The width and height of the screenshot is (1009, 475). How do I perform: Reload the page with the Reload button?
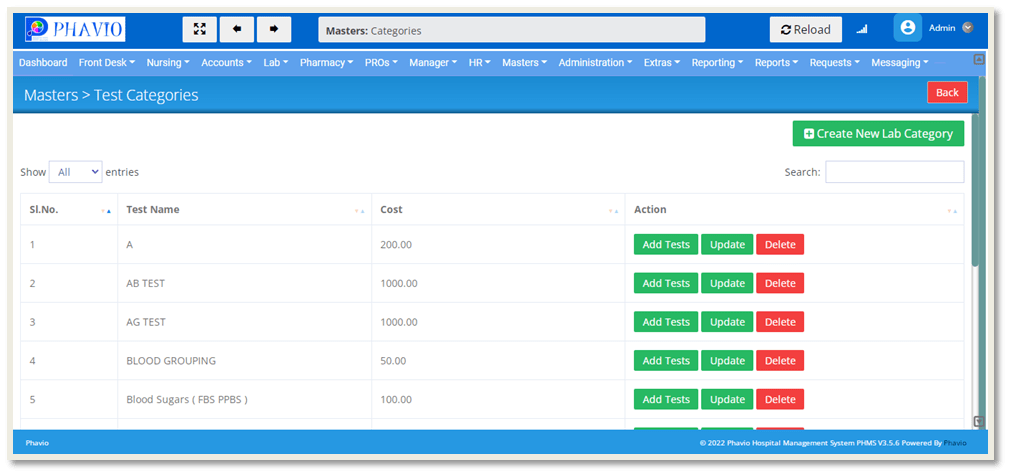(x=806, y=30)
